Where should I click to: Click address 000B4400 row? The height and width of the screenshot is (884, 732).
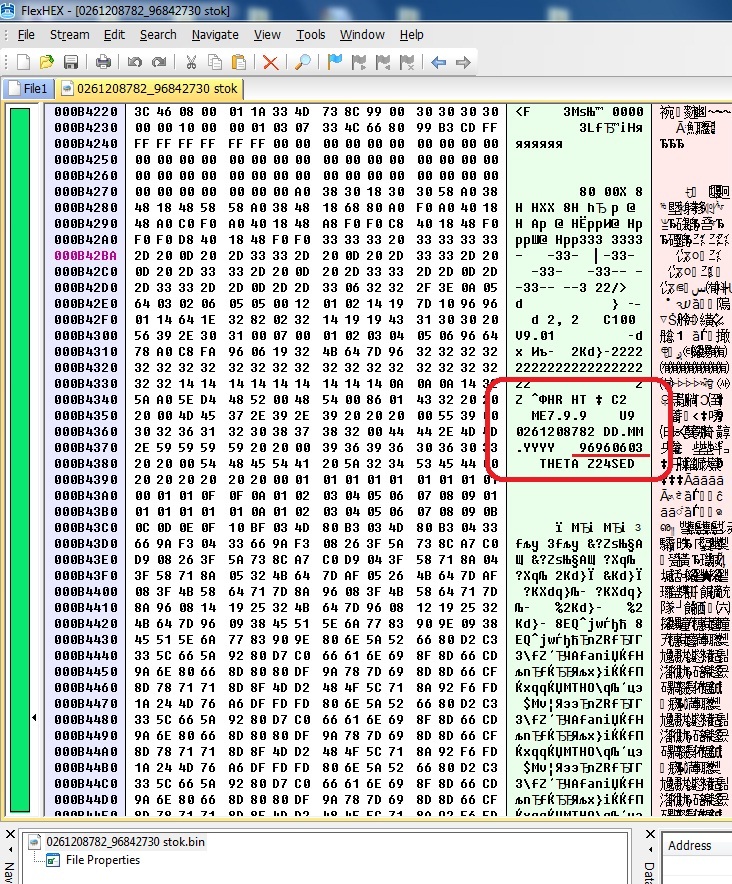(86, 592)
